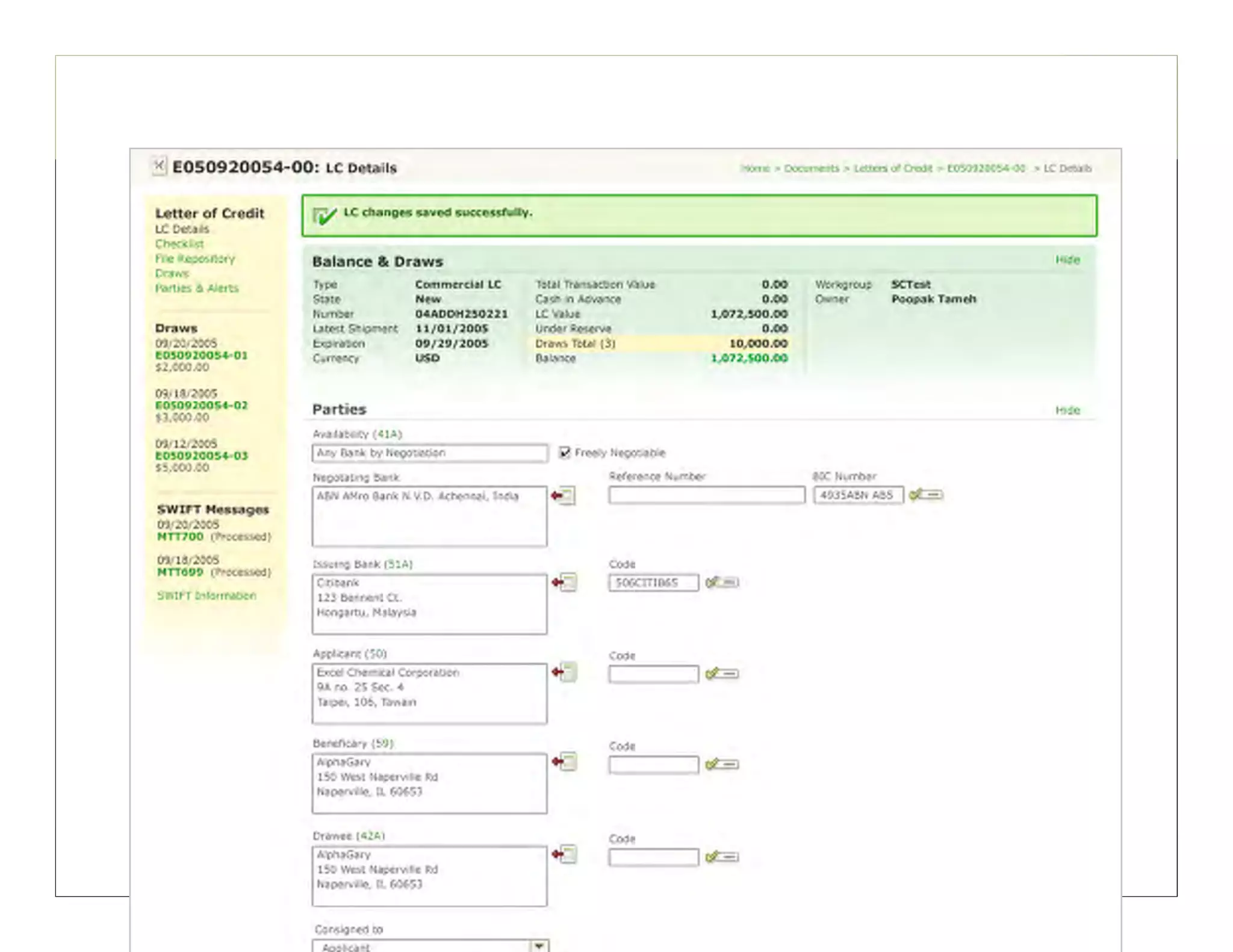Screen dimensions: 1233x952
Task: Click the lookup icon beside the Drawee box
Action: point(565,854)
